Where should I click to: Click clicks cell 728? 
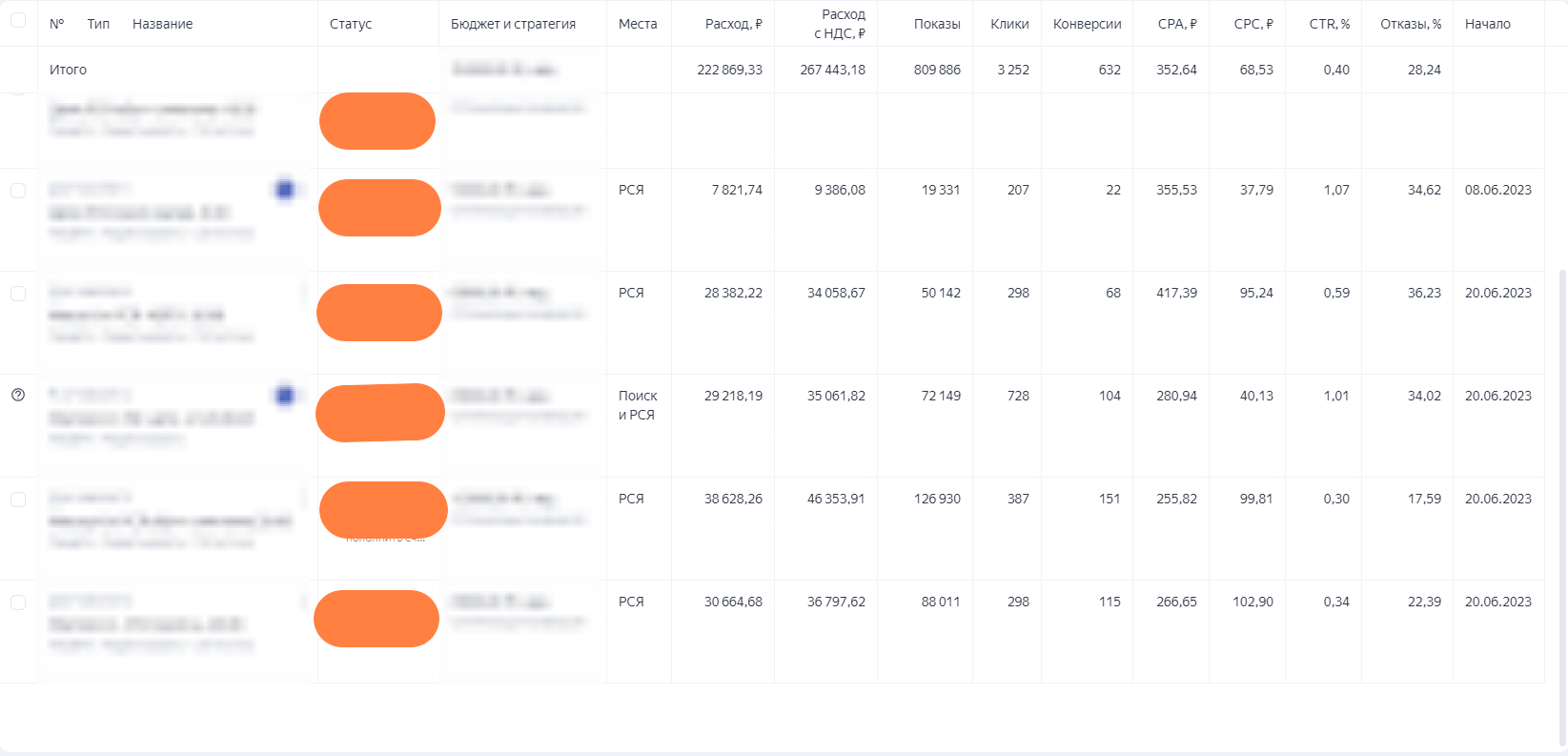click(1018, 396)
